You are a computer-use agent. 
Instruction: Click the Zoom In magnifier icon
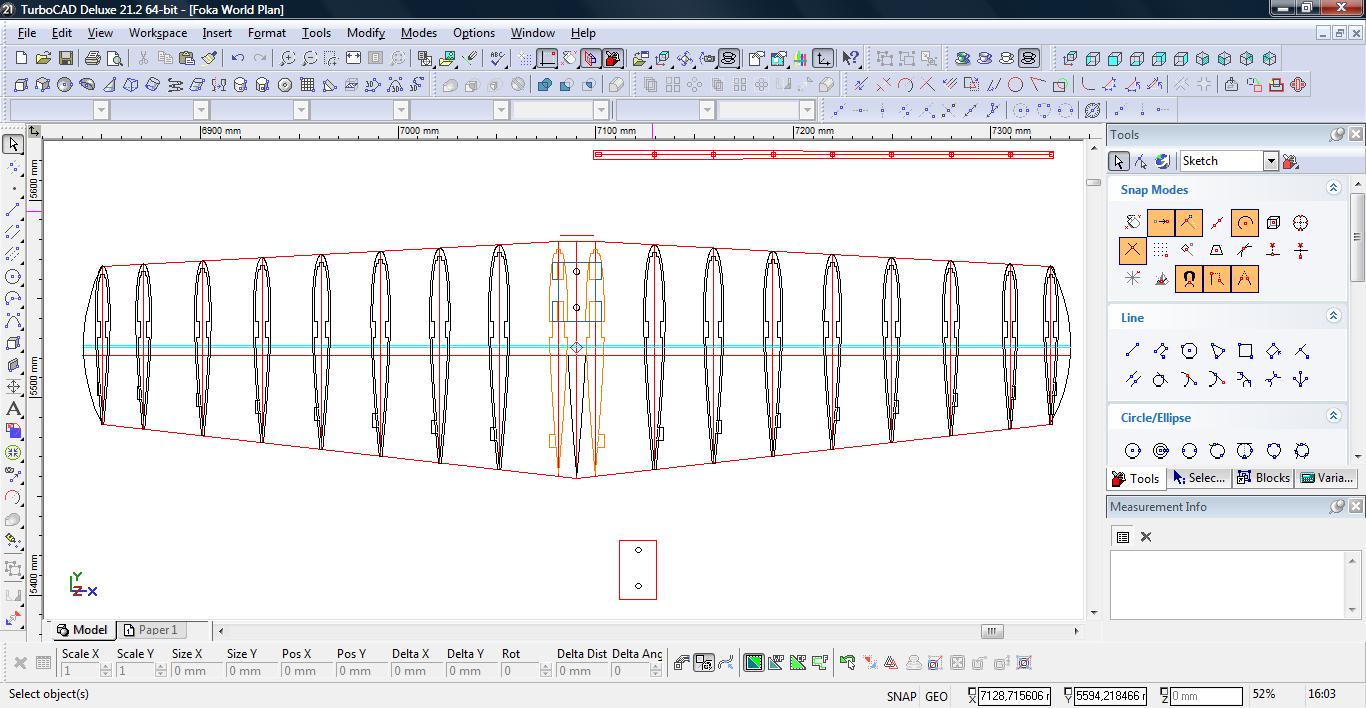click(x=288, y=59)
